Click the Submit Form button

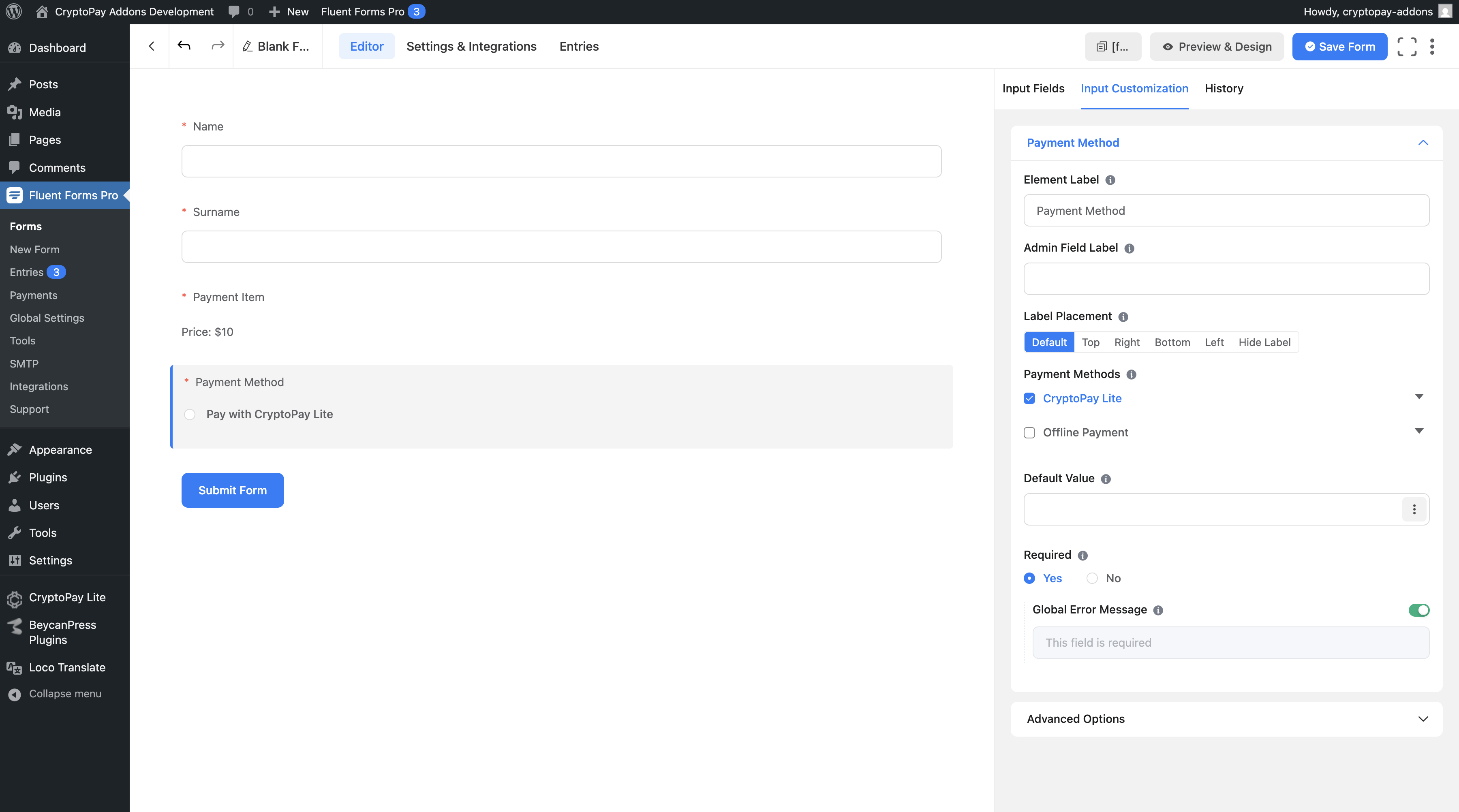232,490
